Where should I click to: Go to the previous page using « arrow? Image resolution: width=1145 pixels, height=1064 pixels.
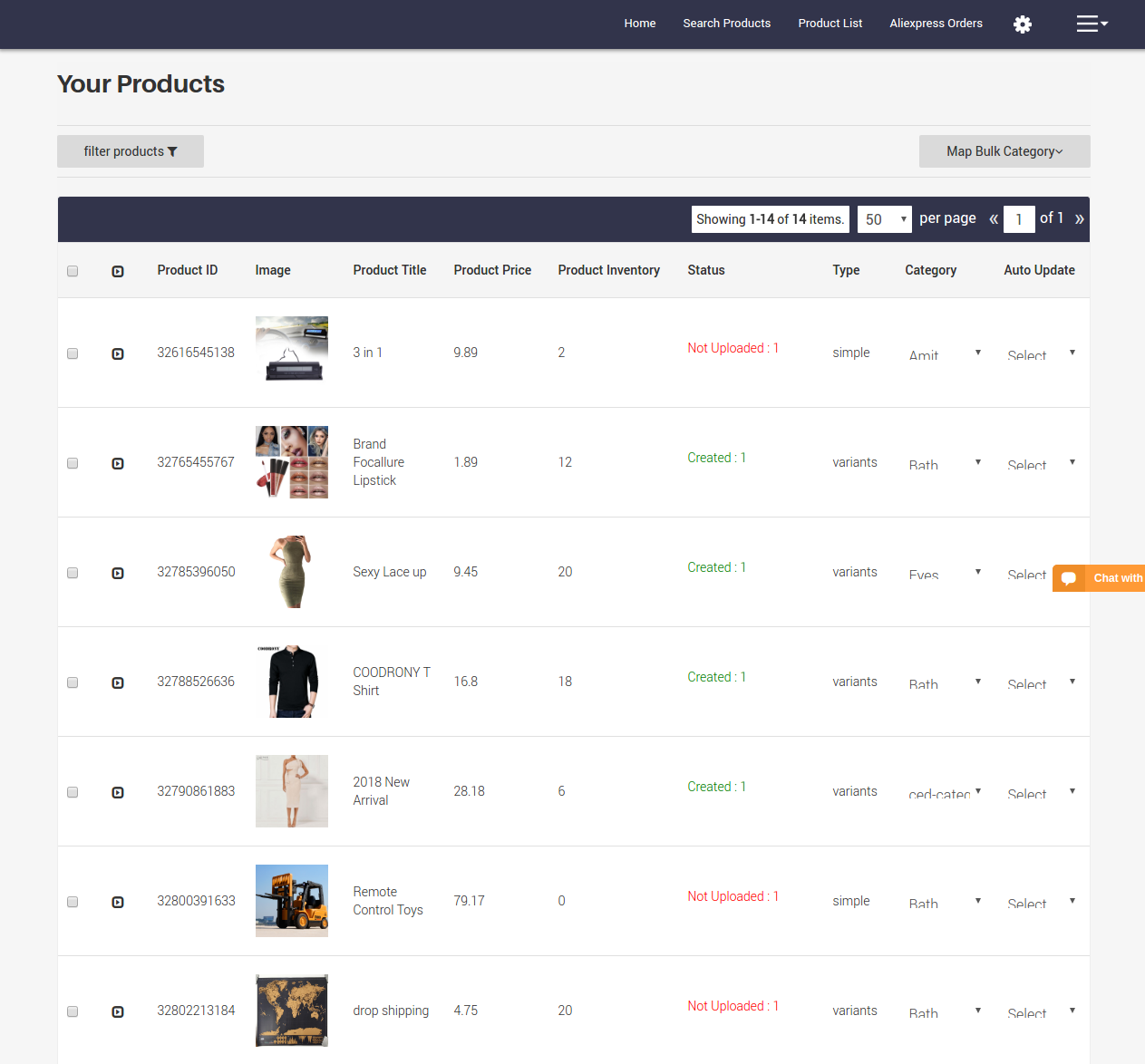coord(993,219)
